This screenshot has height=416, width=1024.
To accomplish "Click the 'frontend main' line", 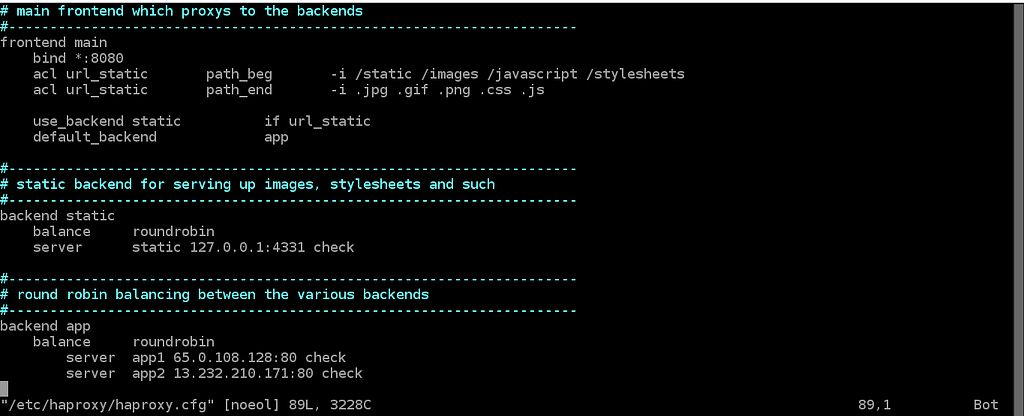I will [x=54, y=43].
